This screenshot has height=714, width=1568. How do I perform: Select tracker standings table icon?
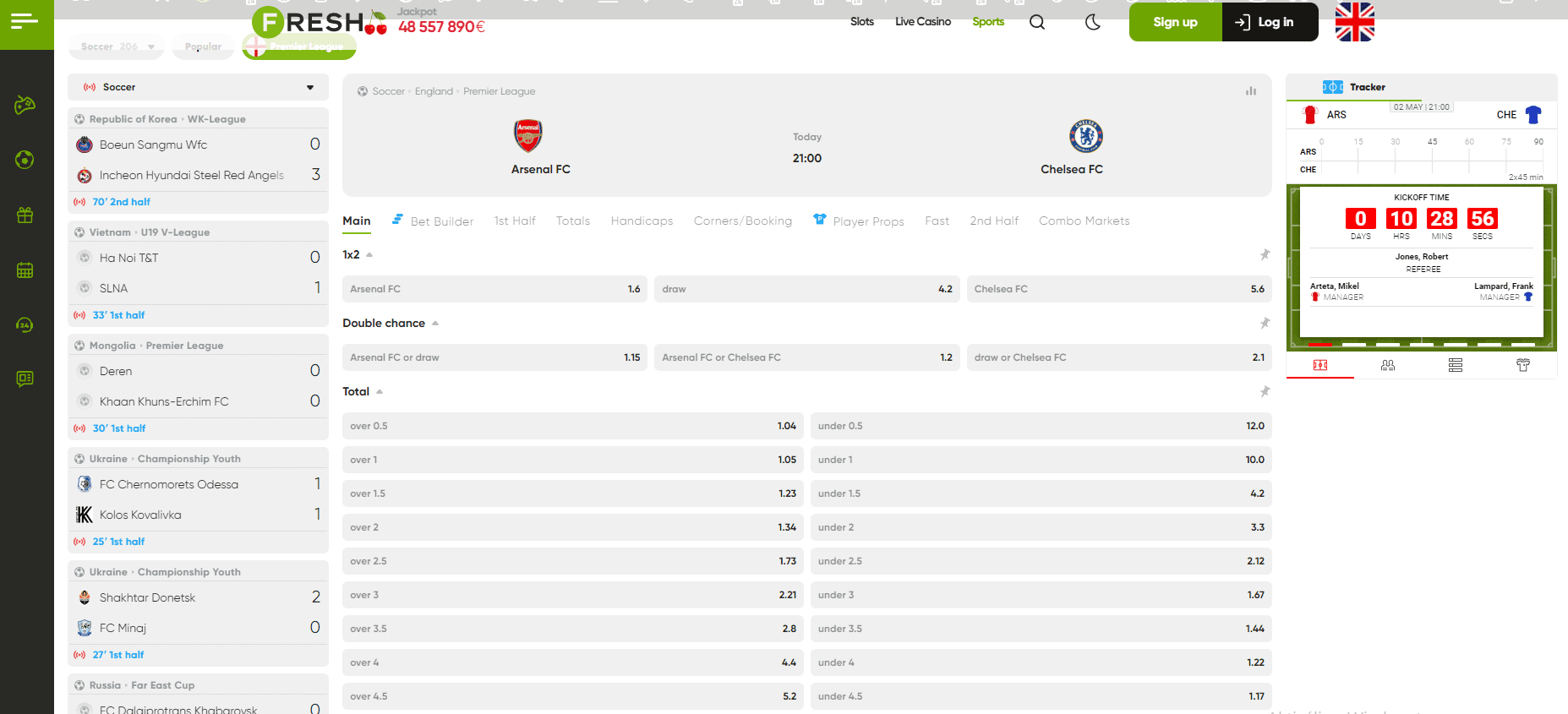pos(1456,365)
